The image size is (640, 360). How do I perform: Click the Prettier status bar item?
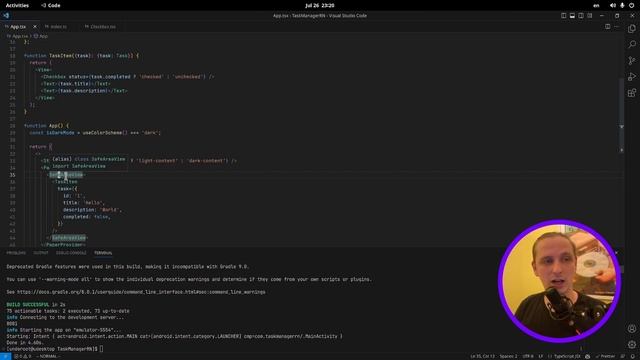click(605, 356)
